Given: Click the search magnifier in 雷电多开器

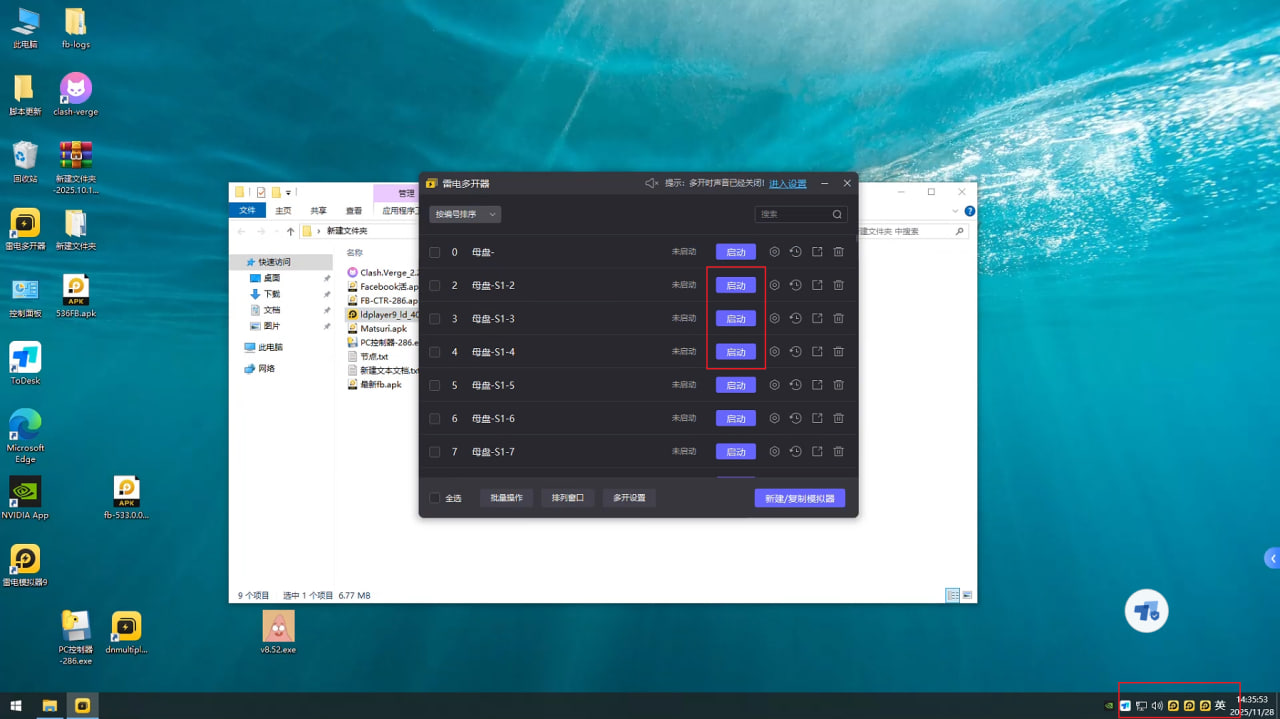Looking at the screenshot, I should (x=837, y=214).
